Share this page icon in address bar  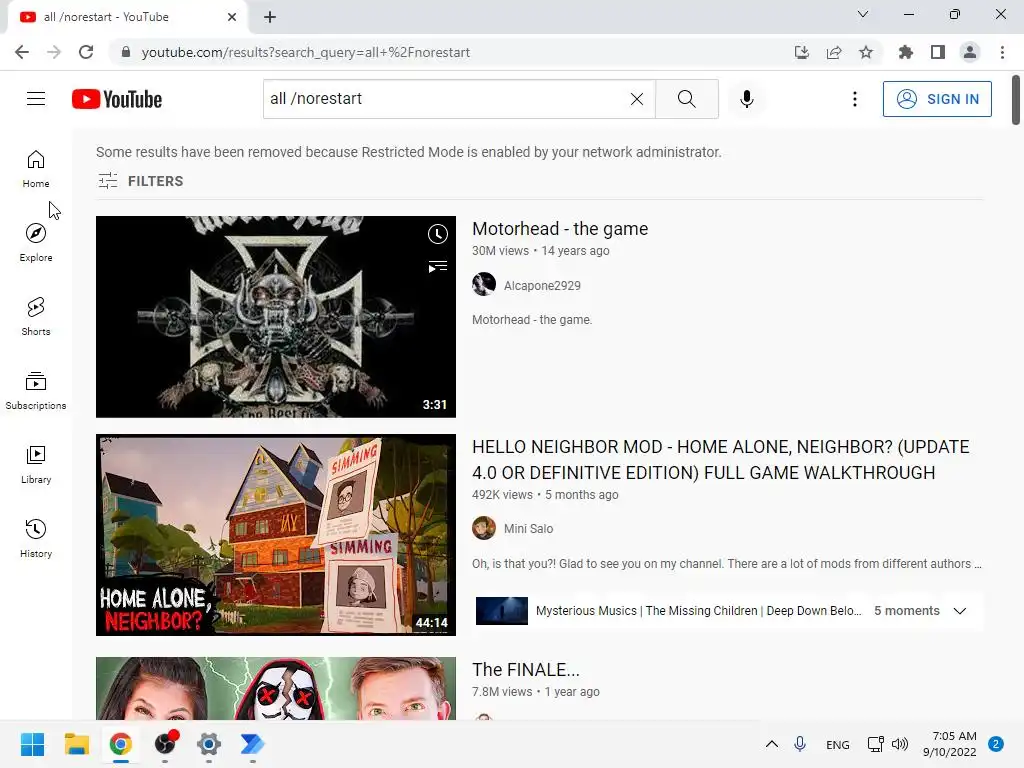[x=834, y=52]
